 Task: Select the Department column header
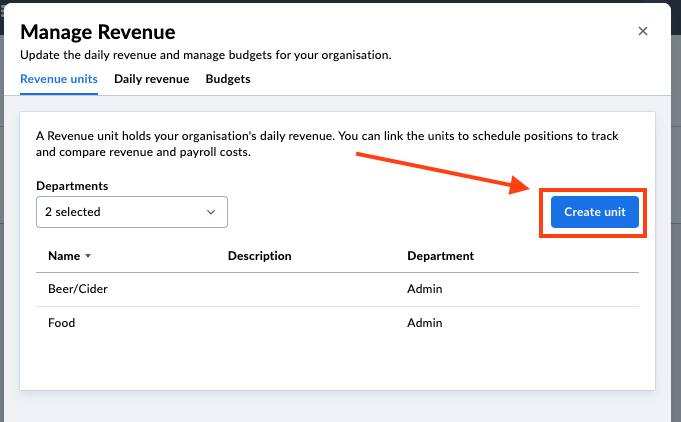pos(440,256)
